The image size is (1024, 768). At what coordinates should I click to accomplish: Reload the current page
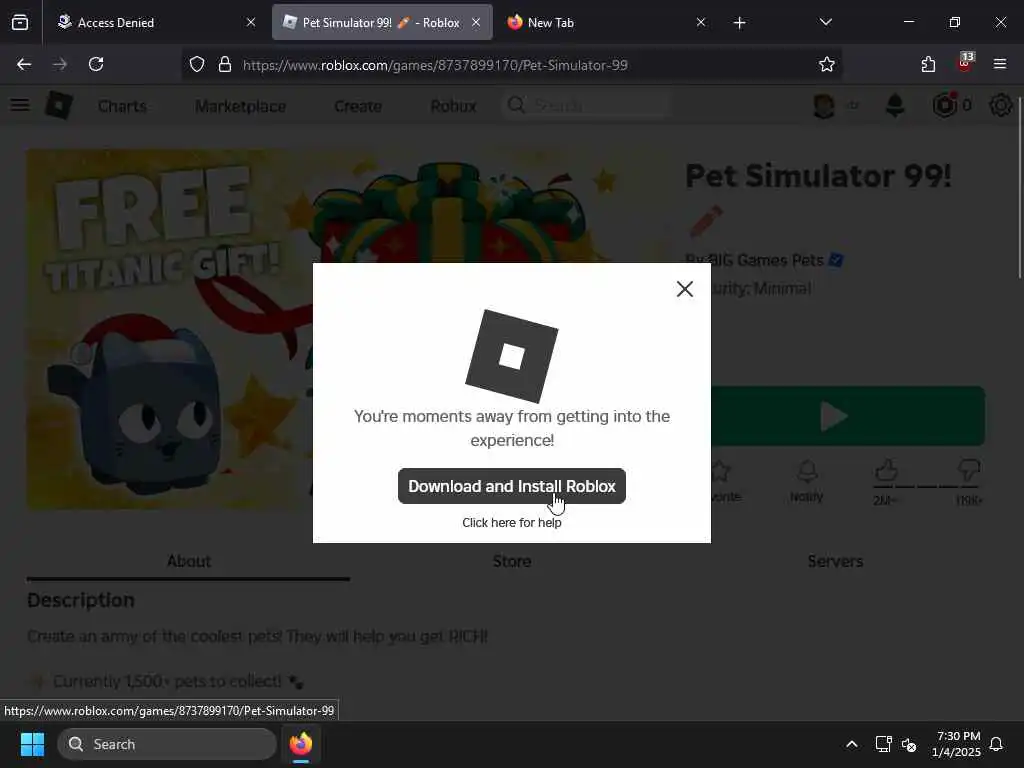[96, 64]
